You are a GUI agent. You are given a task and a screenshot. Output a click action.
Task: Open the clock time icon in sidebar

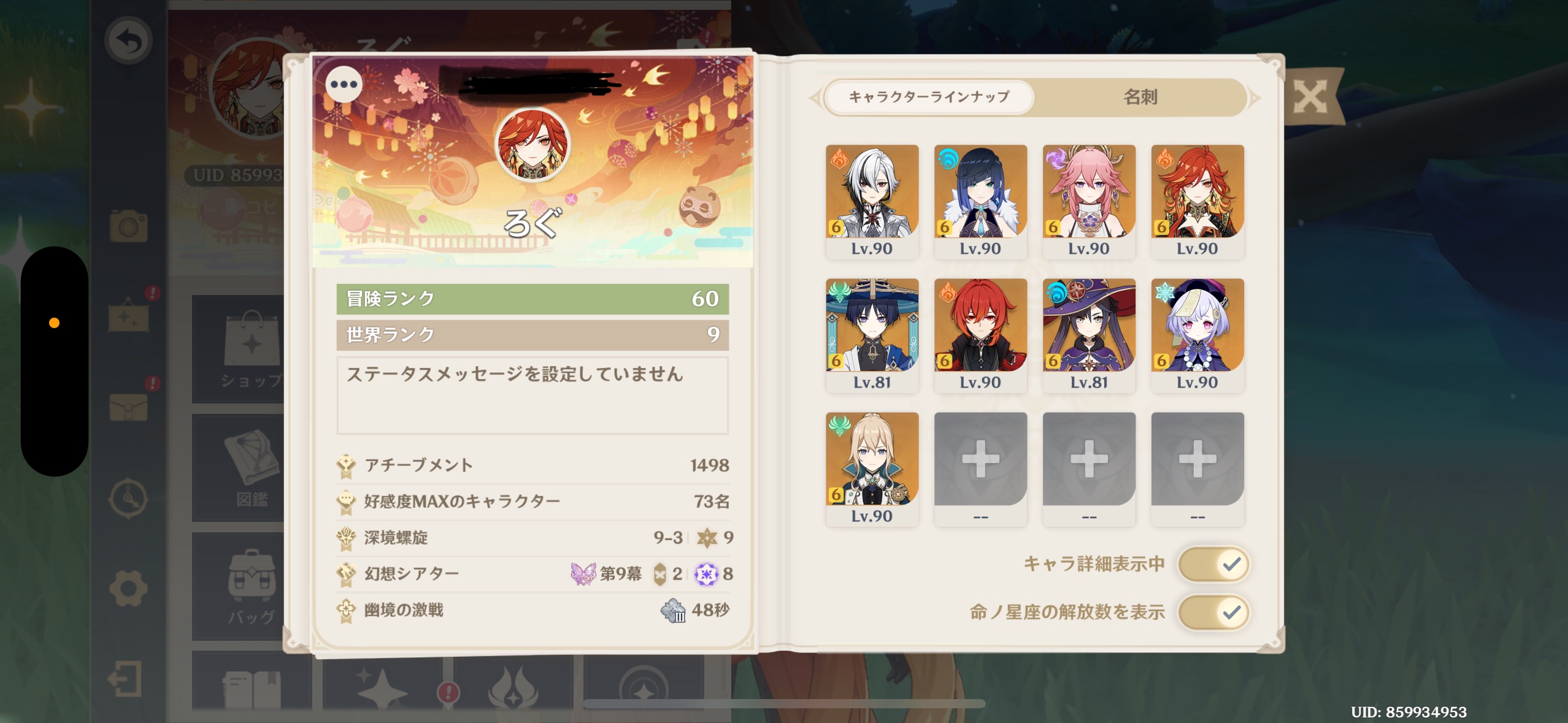128,498
